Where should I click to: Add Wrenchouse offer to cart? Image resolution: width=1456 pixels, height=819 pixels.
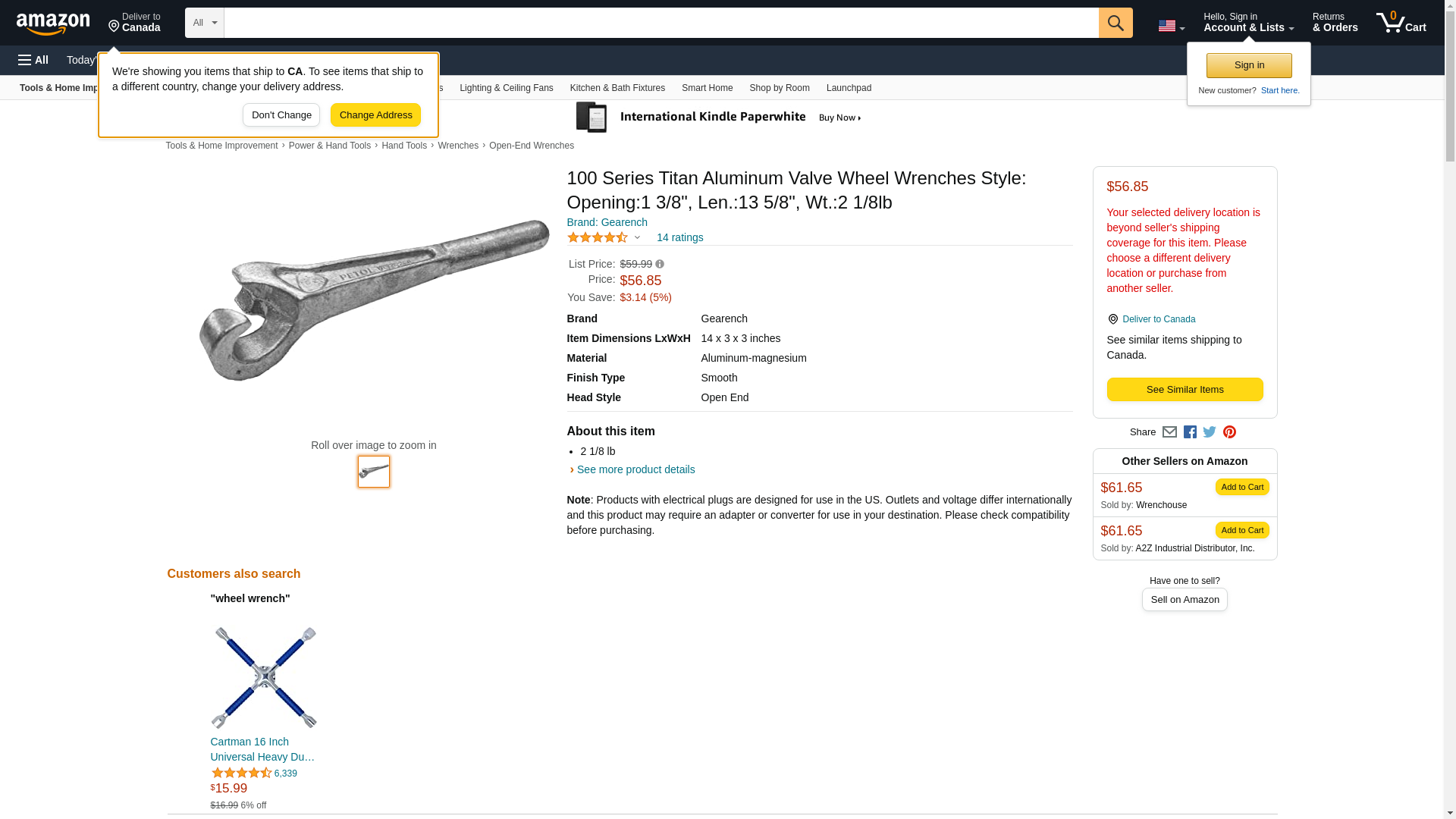1241,487
